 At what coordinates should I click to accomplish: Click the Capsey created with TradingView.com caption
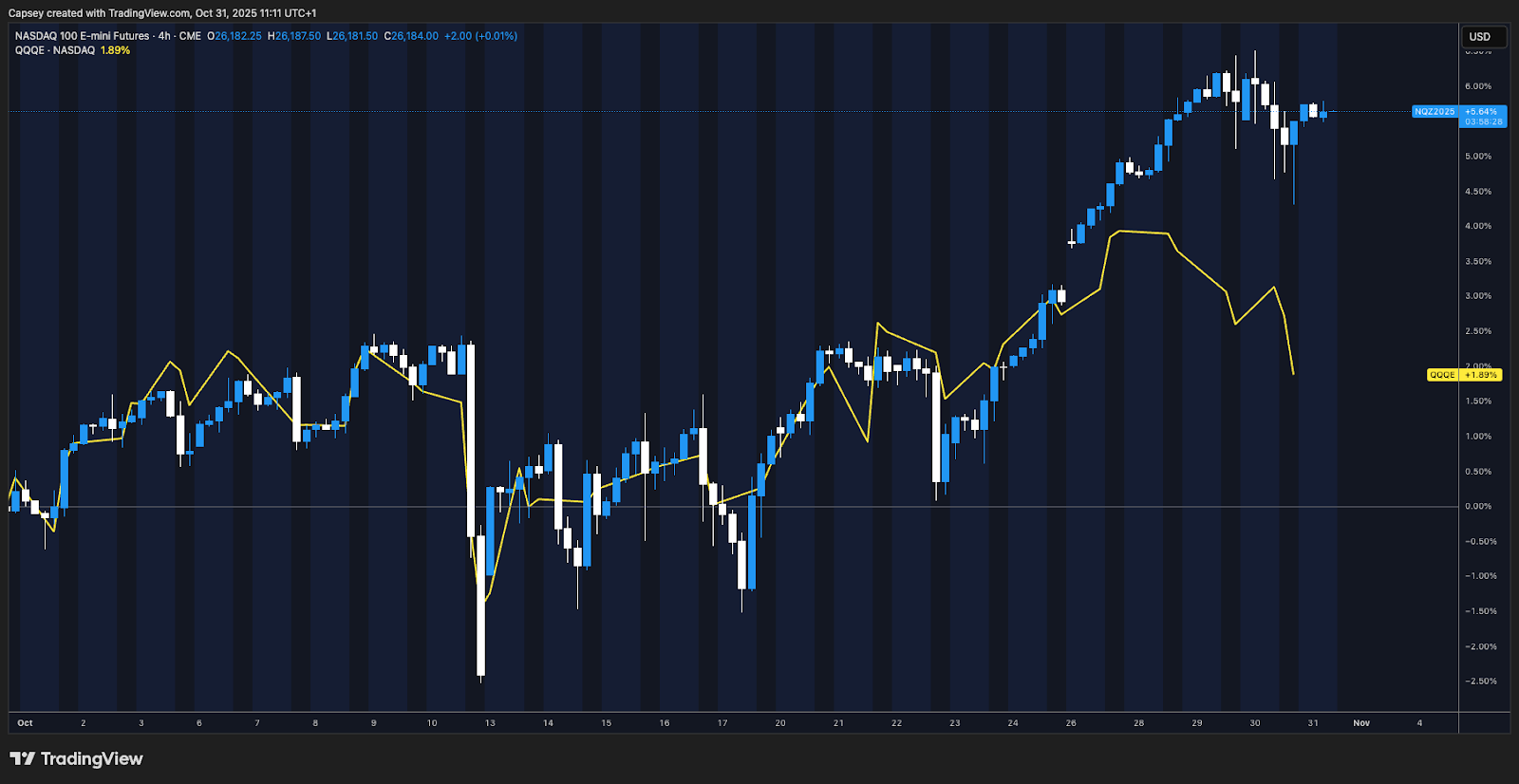[162, 13]
